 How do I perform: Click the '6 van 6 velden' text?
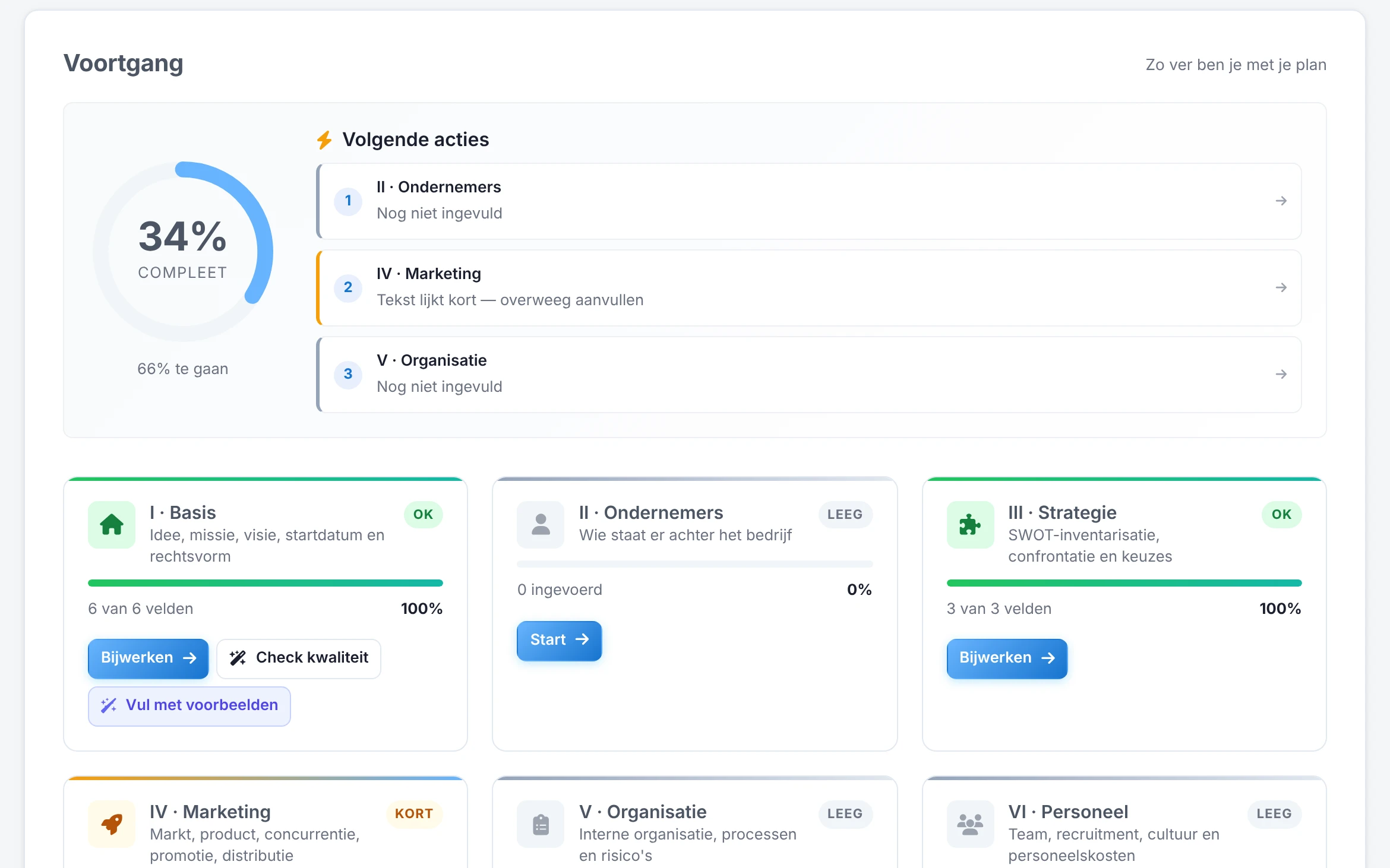click(141, 609)
